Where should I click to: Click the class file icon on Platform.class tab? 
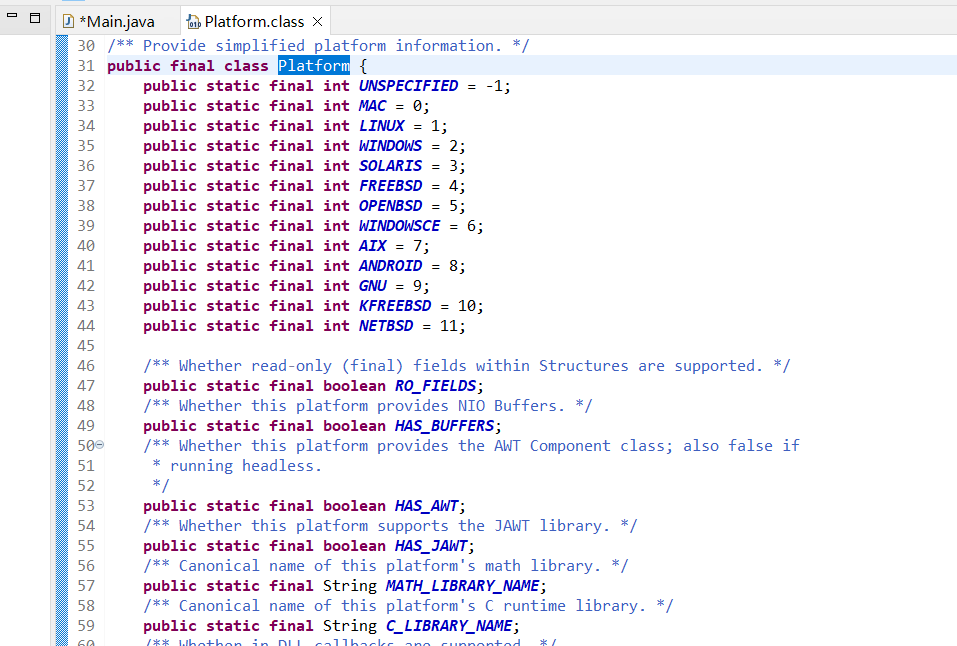tap(196, 20)
